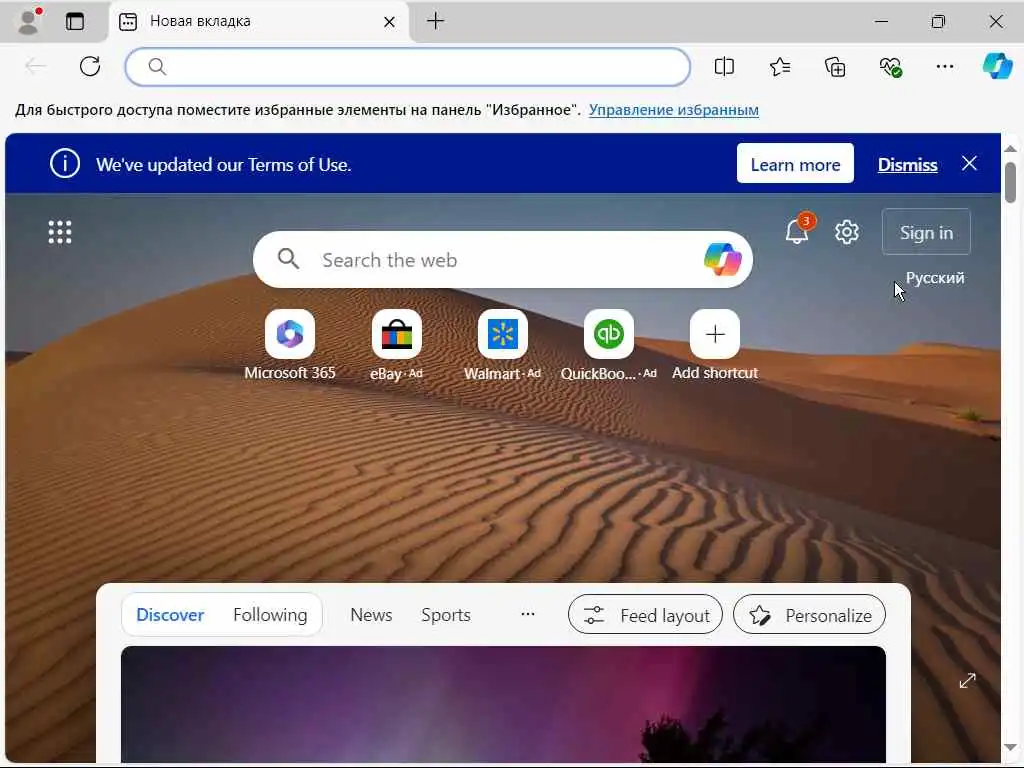This screenshot has width=1024, height=768.
Task: Open the News feed tab
Action: [x=371, y=615]
